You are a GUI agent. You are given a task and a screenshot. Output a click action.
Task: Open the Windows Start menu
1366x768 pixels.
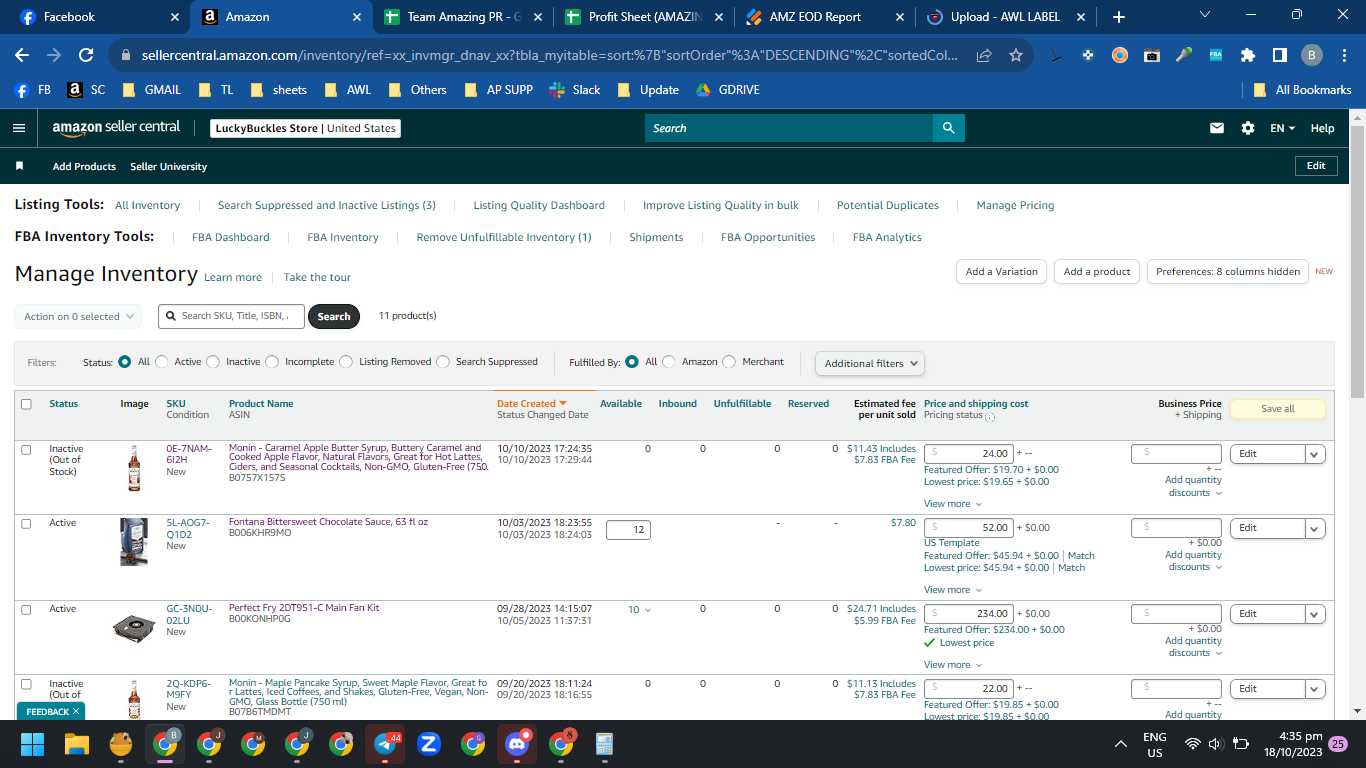click(32, 744)
